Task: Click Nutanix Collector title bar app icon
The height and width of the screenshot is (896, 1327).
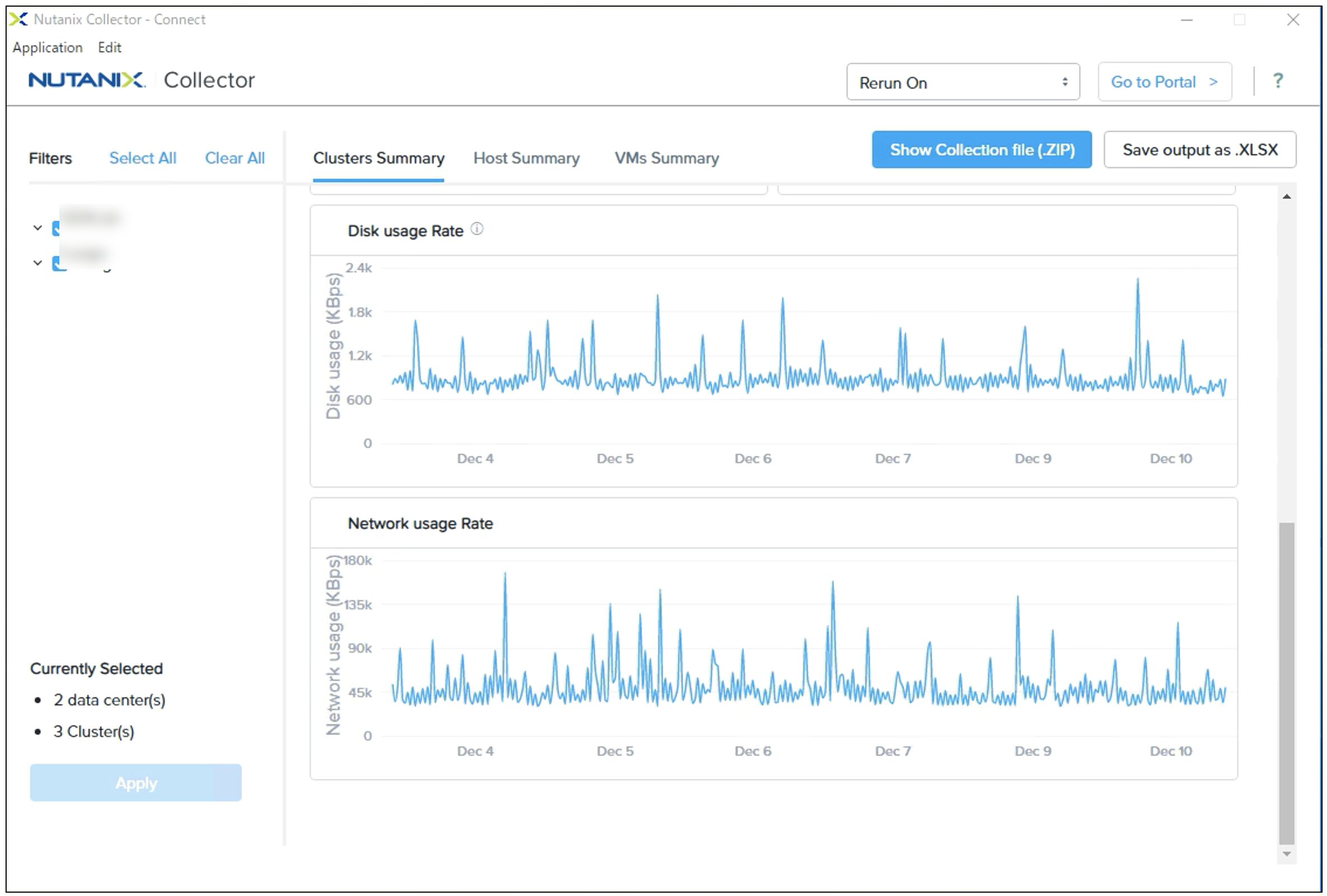Action: 18,19
